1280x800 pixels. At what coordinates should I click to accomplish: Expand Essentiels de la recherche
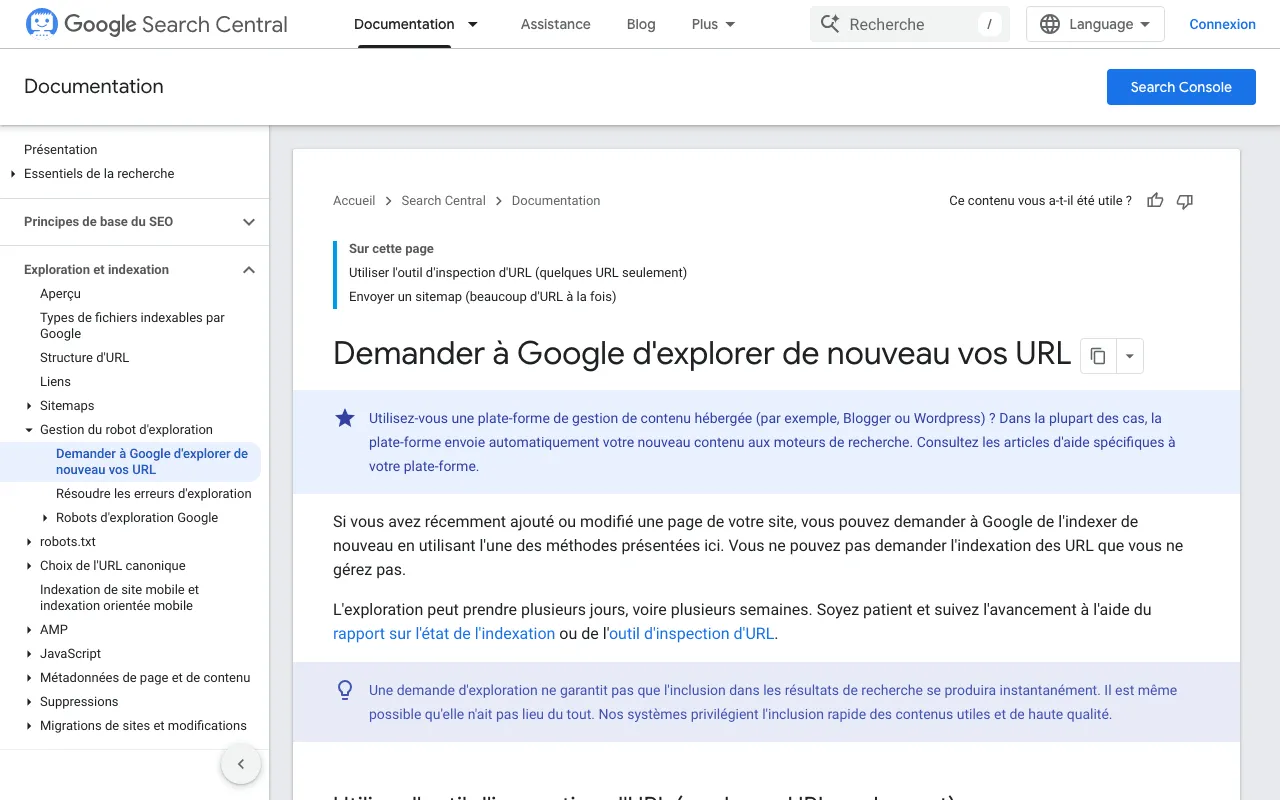(x=13, y=174)
